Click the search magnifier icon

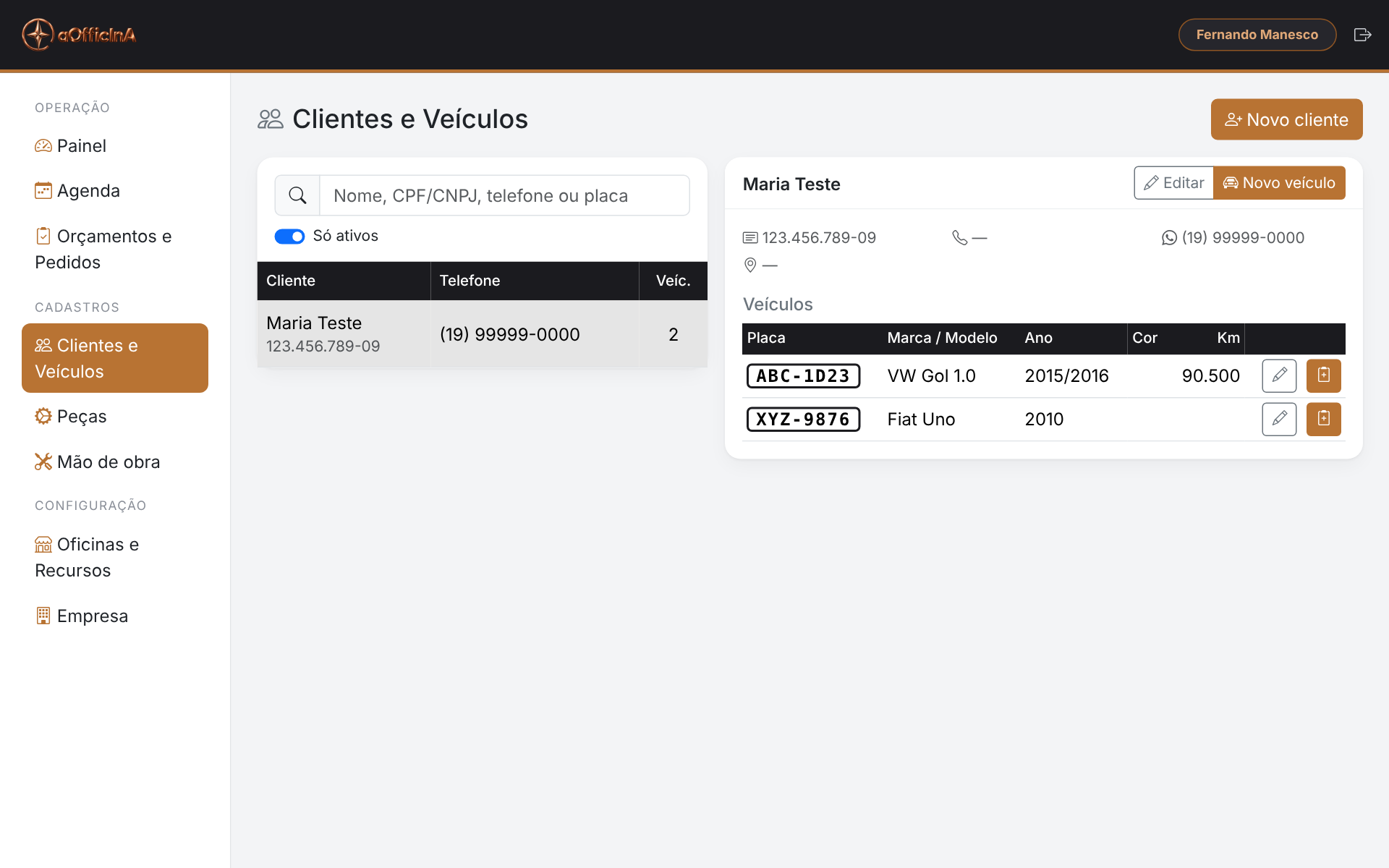coord(297,195)
